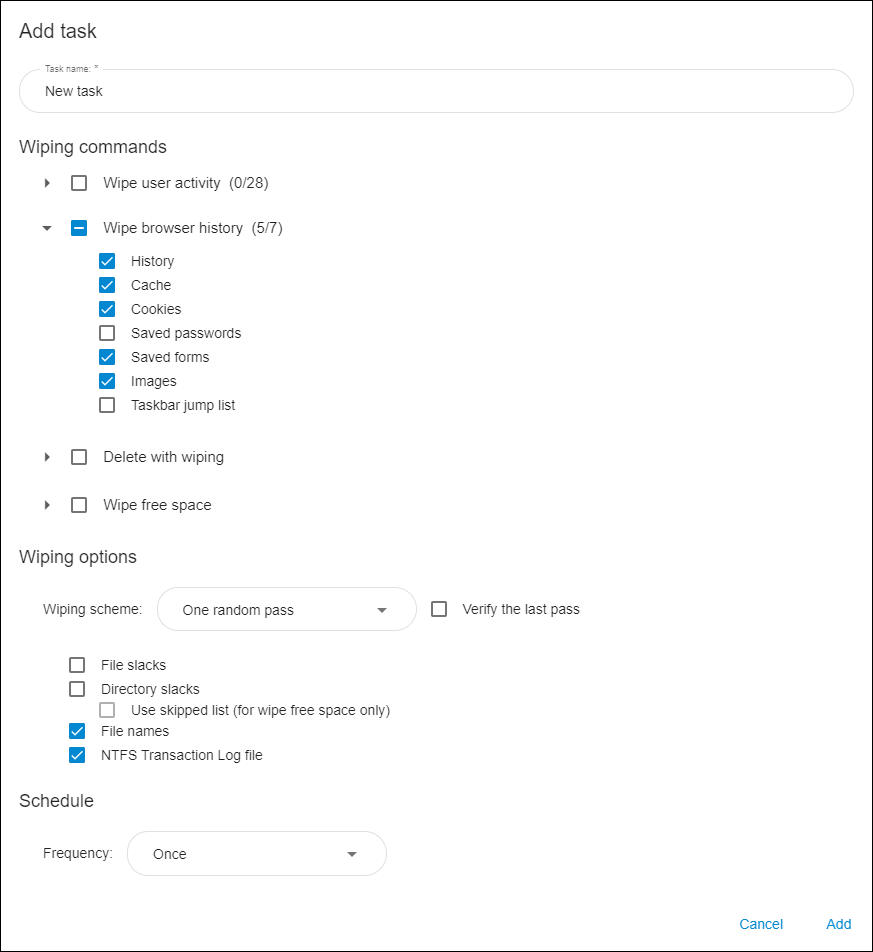873x952 pixels.
Task: Open the Frequency dropdown
Action: click(x=257, y=854)
